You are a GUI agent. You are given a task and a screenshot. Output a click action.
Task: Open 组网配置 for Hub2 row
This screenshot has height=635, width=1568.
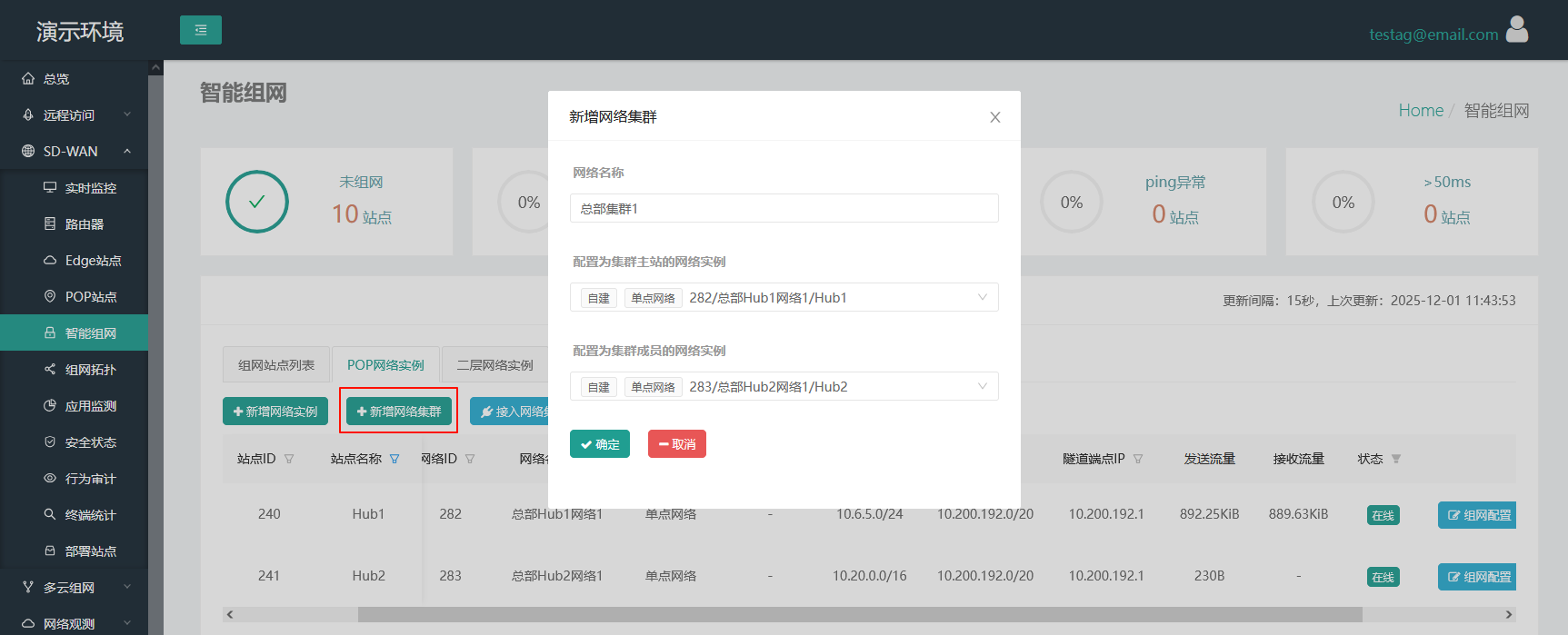pyautogui.click(x=1477, y=577)
